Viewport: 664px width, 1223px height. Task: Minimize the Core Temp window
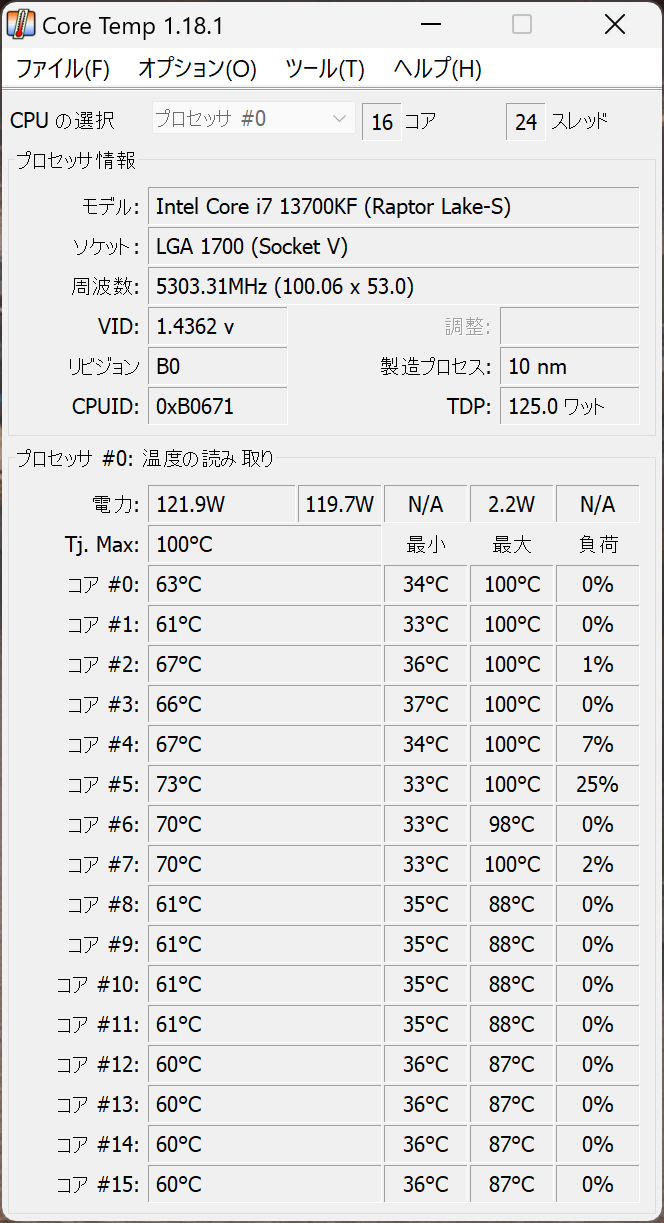pyautogui.click(x=430, y=24)
